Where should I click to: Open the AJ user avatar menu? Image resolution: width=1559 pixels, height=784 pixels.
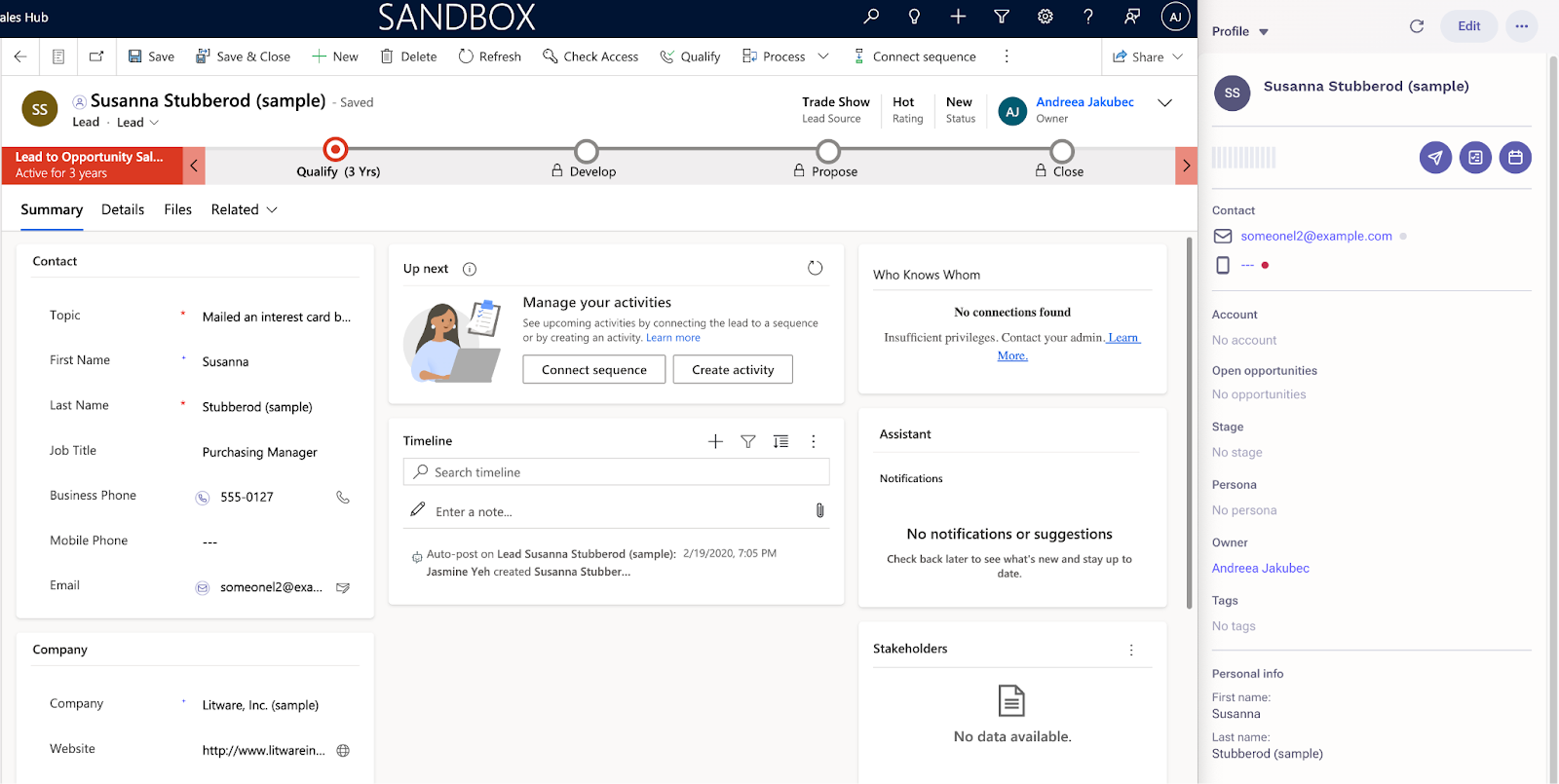coord(1175,17)
